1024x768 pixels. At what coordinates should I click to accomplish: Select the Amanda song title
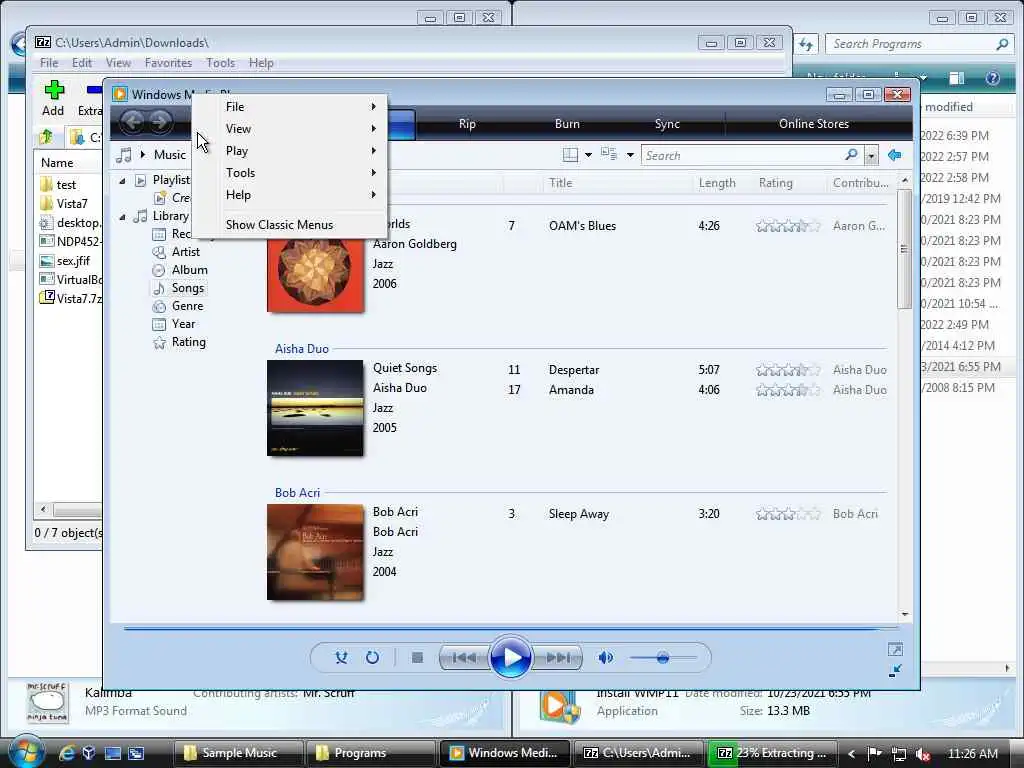pos(571,390)
